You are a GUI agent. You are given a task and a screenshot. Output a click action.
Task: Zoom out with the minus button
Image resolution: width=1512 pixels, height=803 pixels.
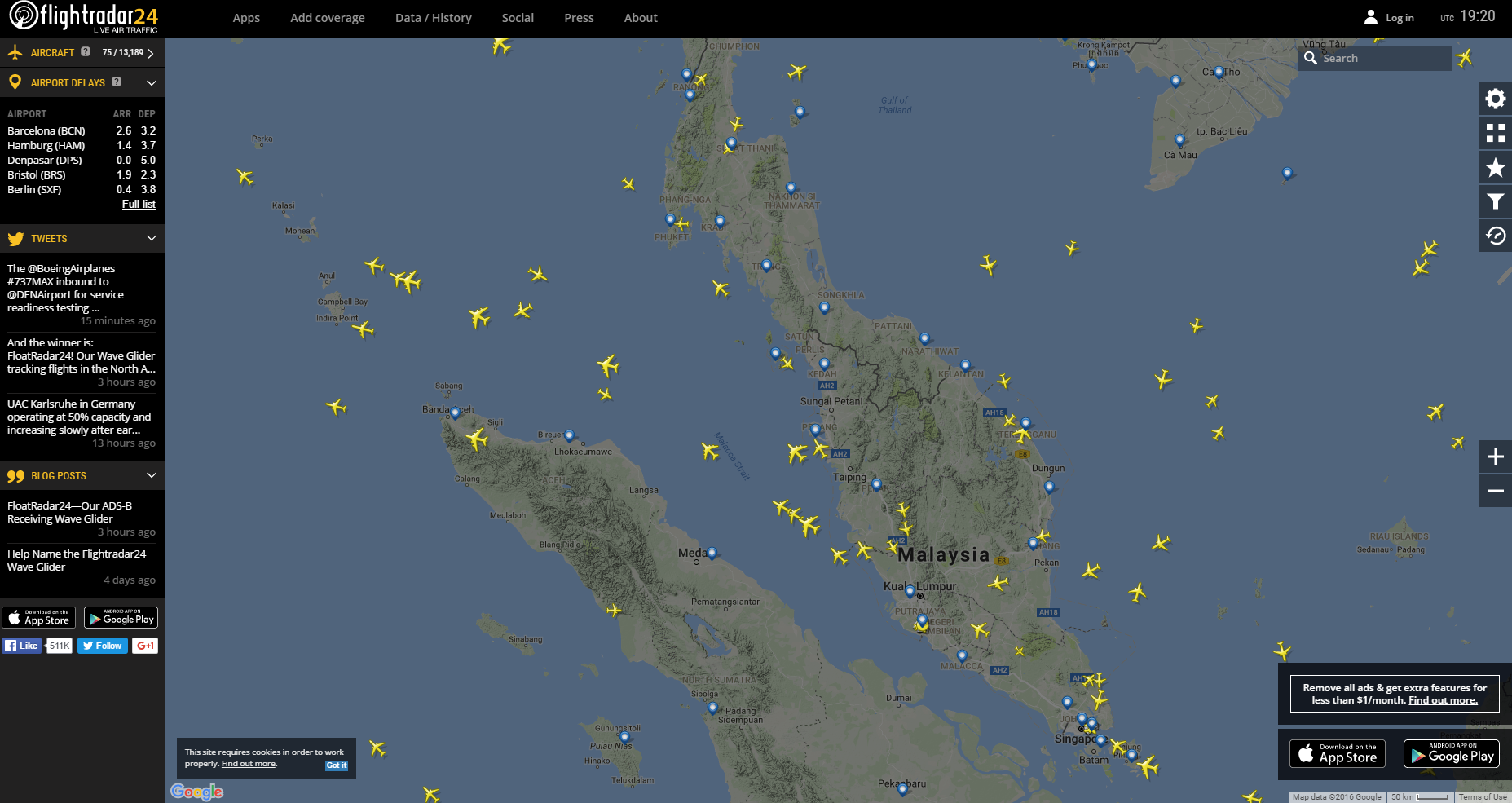point(1496,491)
